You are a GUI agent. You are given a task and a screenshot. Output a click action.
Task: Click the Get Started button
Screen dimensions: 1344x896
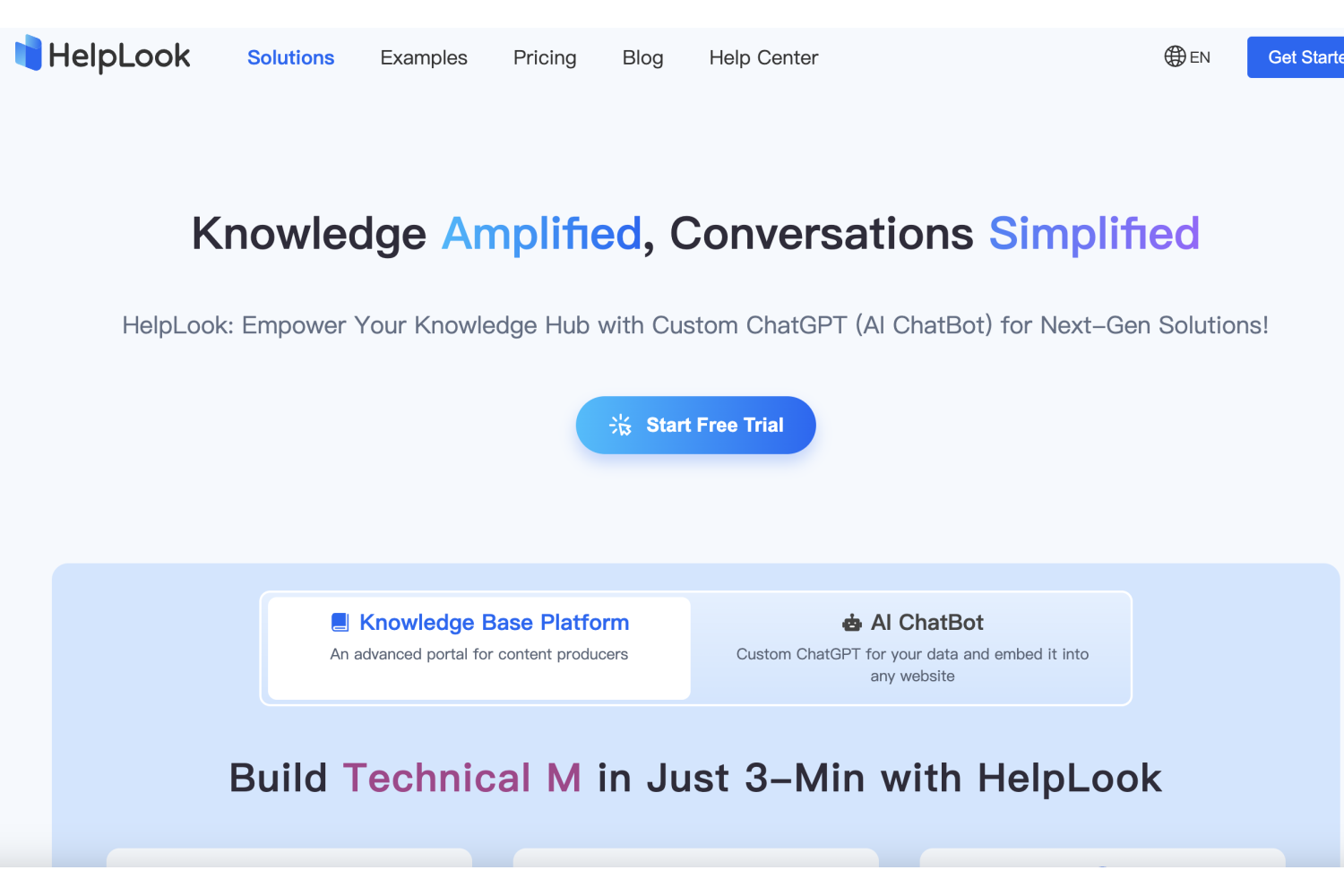[1296, 57]
